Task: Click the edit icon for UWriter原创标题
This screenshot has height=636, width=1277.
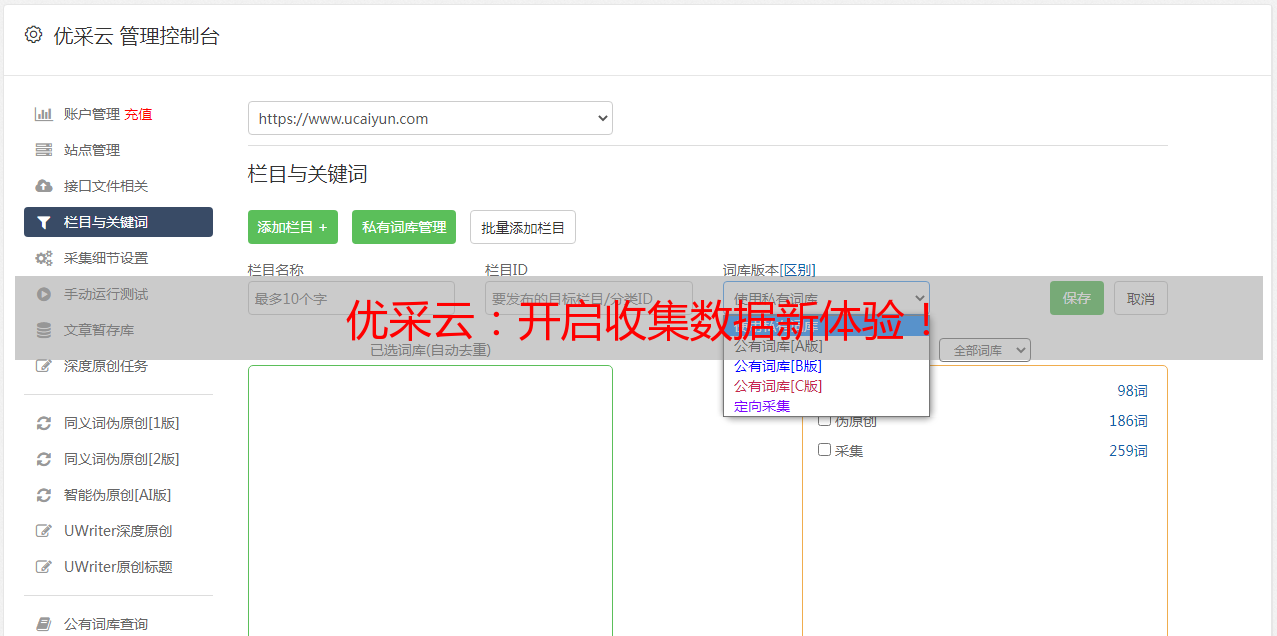Action: click(x=43, y=567)
